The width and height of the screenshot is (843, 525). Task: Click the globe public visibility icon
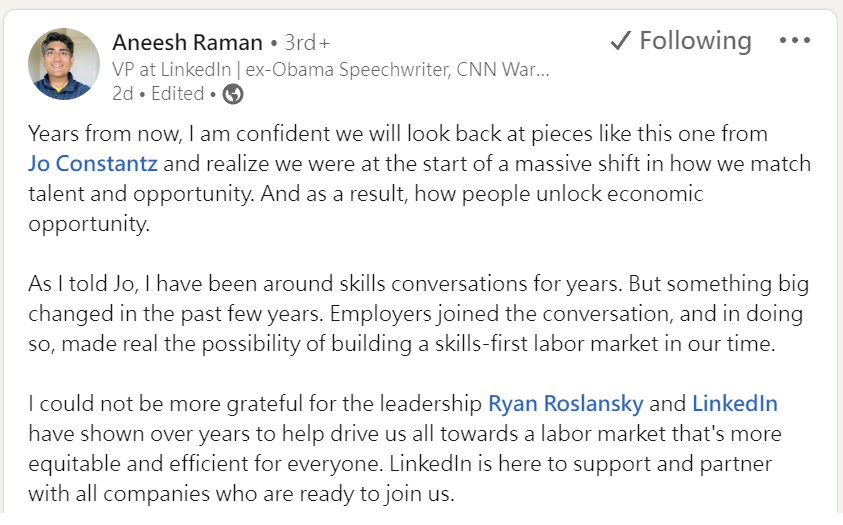click(233, 94)
